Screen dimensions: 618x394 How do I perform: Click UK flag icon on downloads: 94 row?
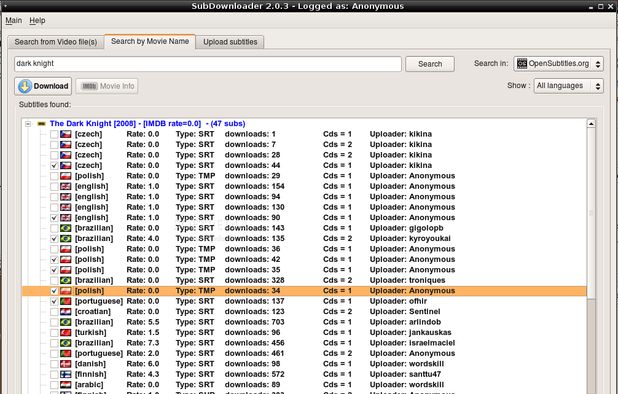[x=66, y=197]
